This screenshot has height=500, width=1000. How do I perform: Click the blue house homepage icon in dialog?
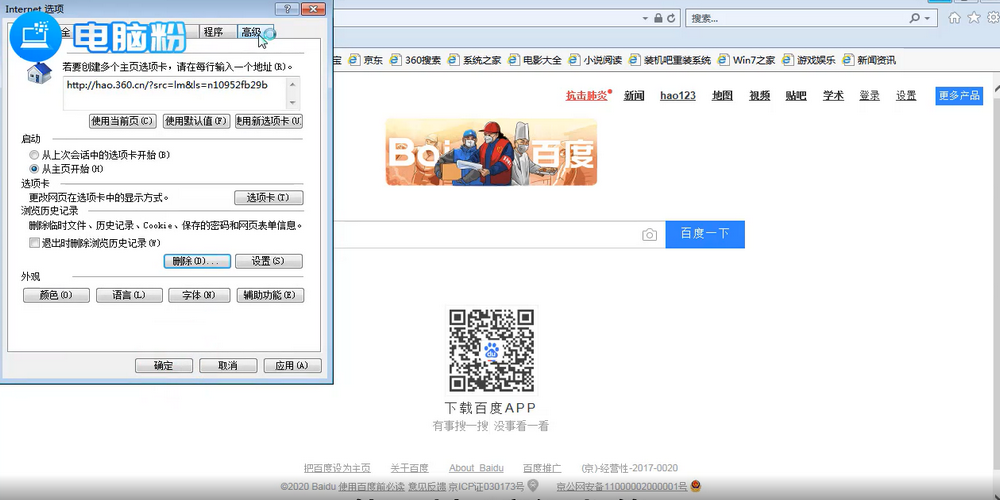[40, 71]
